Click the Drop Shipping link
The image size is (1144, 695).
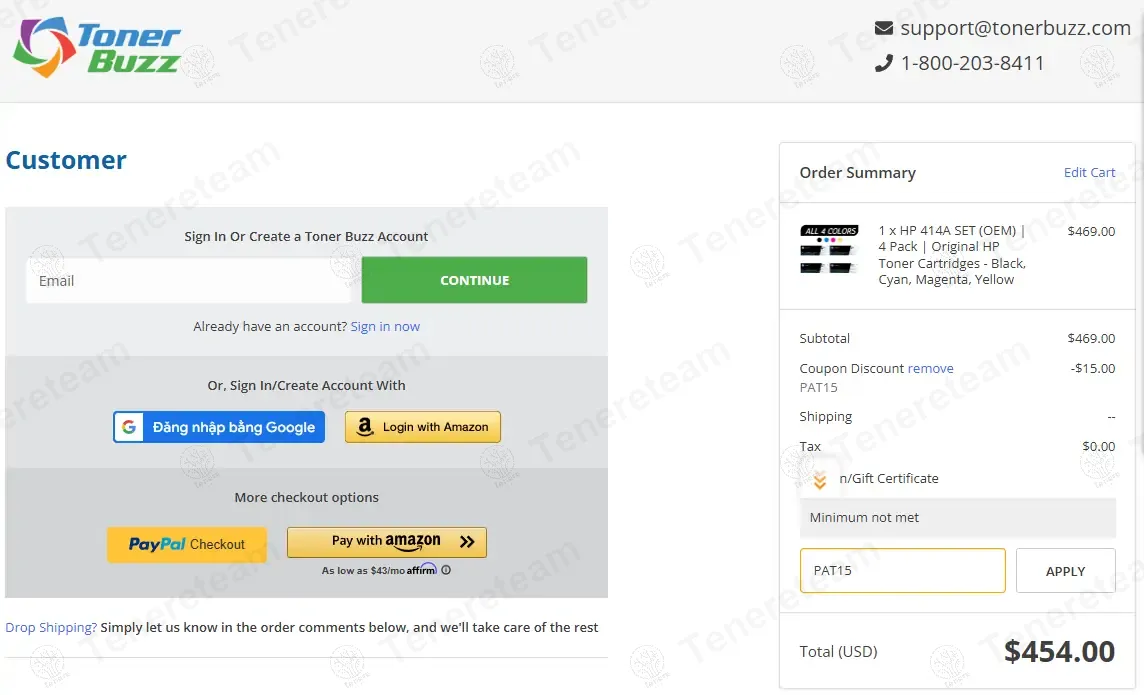(51, 627)
